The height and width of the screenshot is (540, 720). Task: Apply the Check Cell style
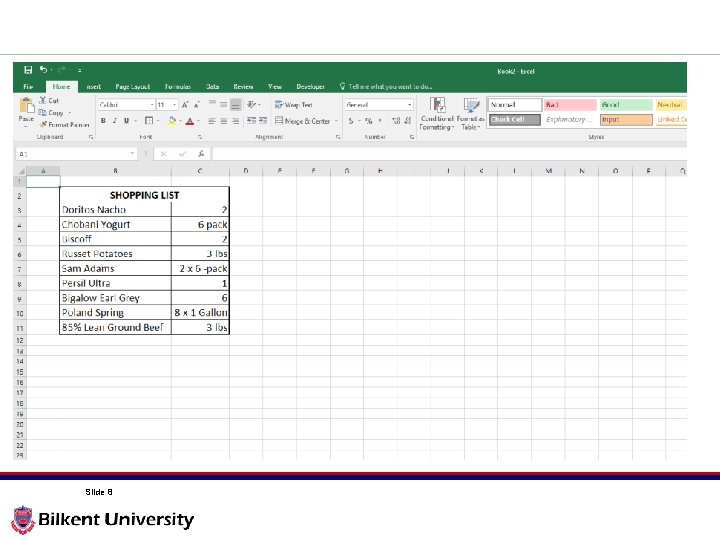coord(514,119)
